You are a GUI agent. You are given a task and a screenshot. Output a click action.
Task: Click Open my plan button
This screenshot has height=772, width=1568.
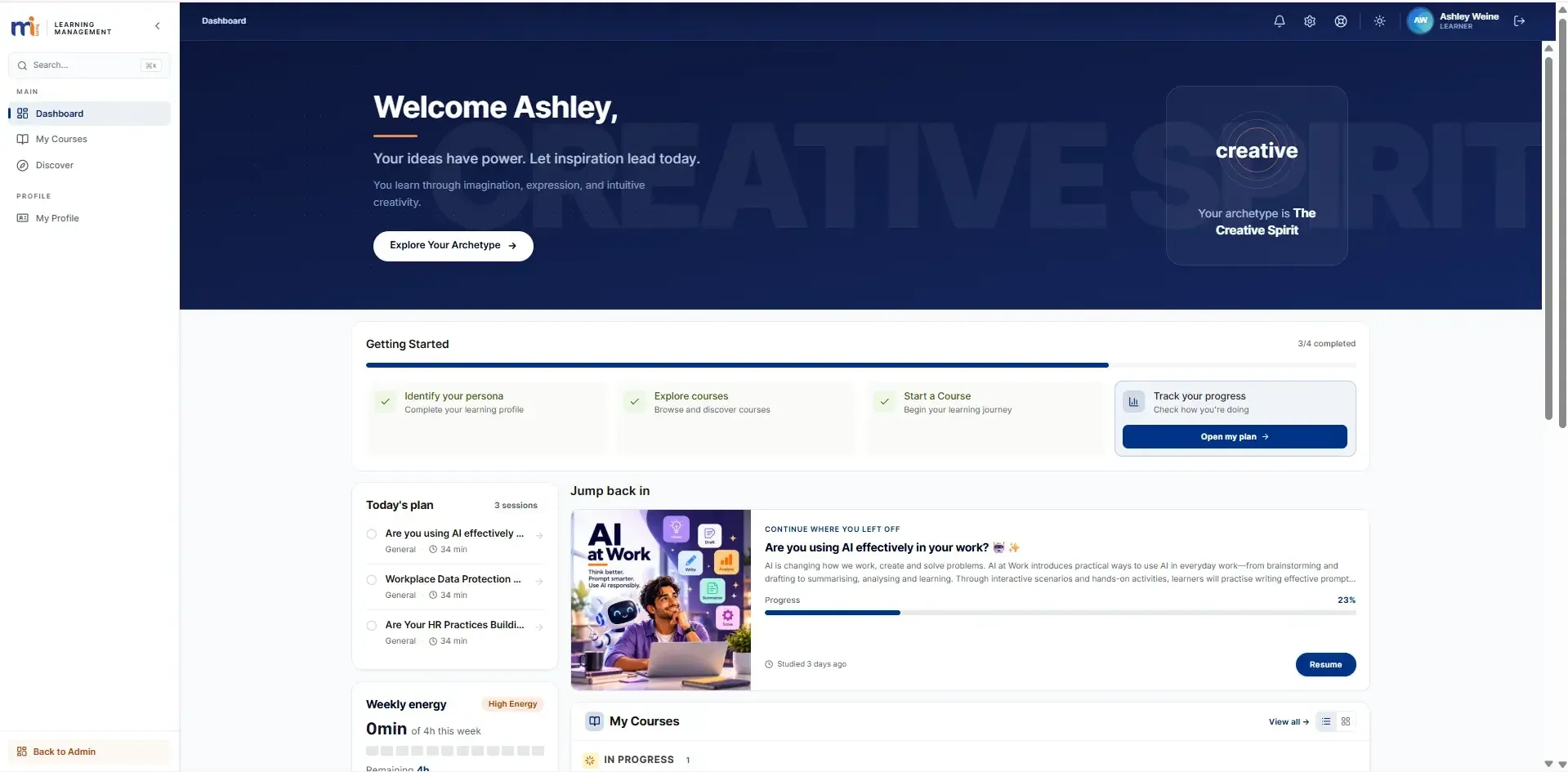(x=1234, y=437)
